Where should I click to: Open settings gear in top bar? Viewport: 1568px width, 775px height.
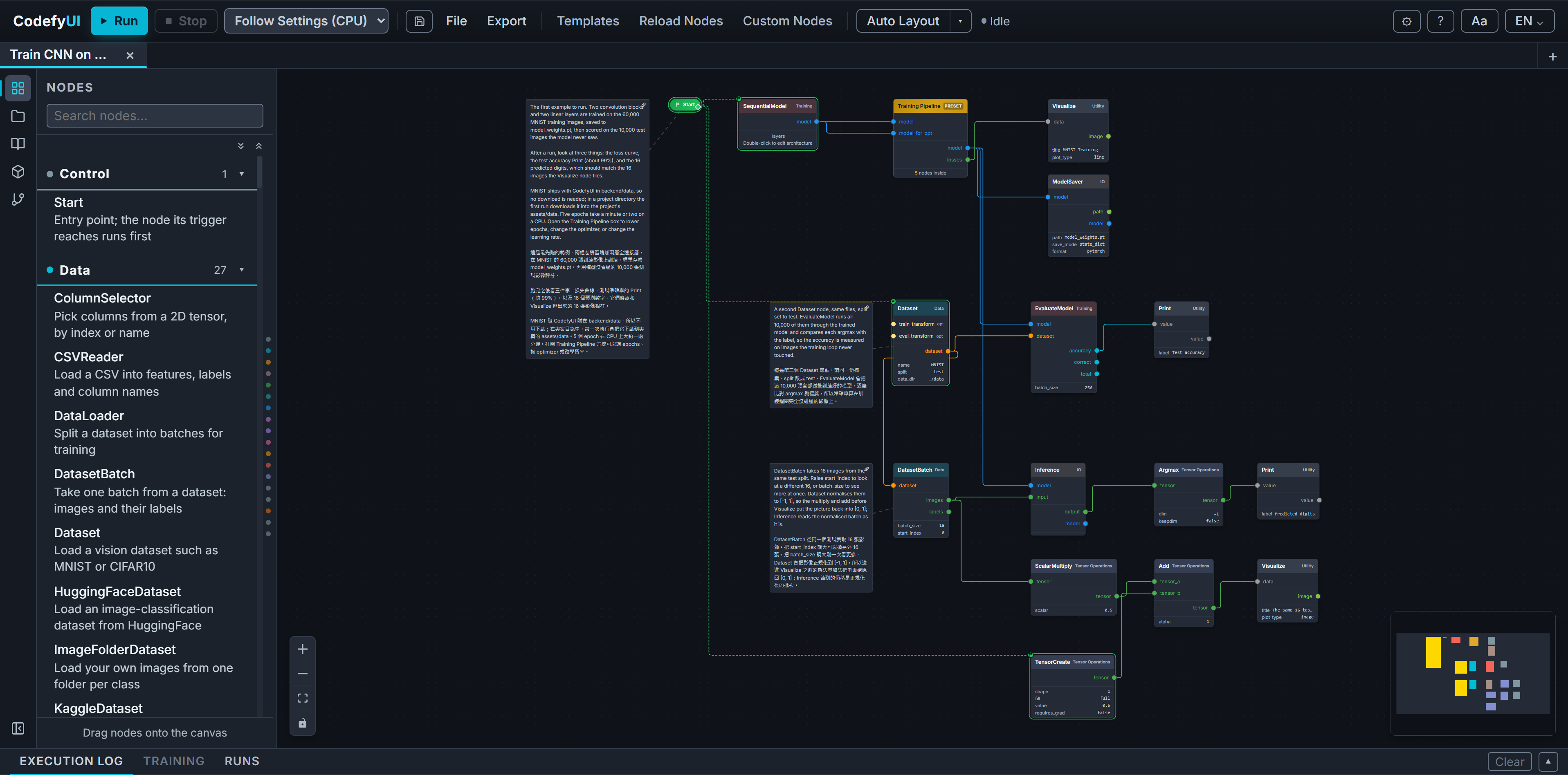(x=1406, y=21)
